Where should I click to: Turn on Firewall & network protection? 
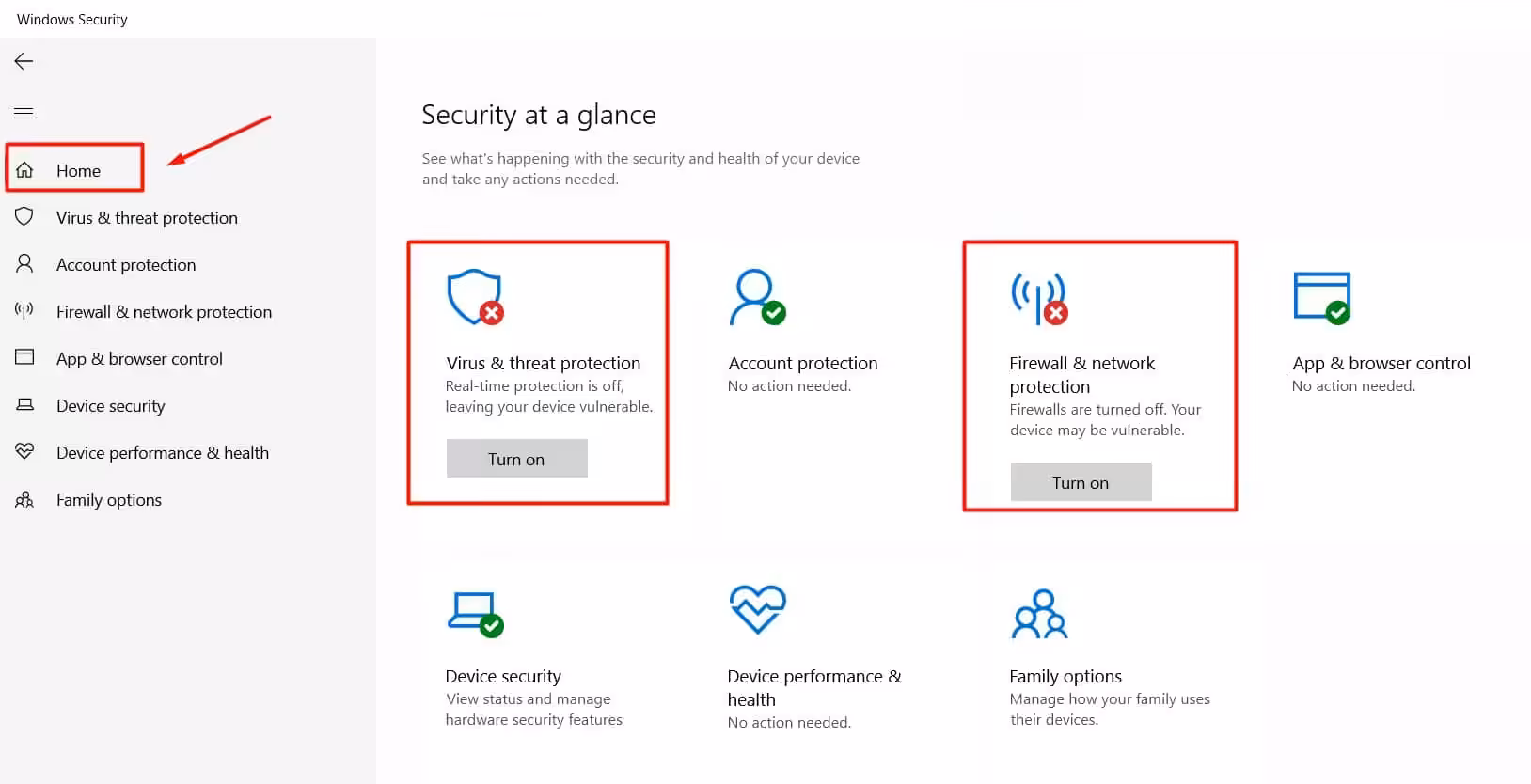click(1081, 482)
